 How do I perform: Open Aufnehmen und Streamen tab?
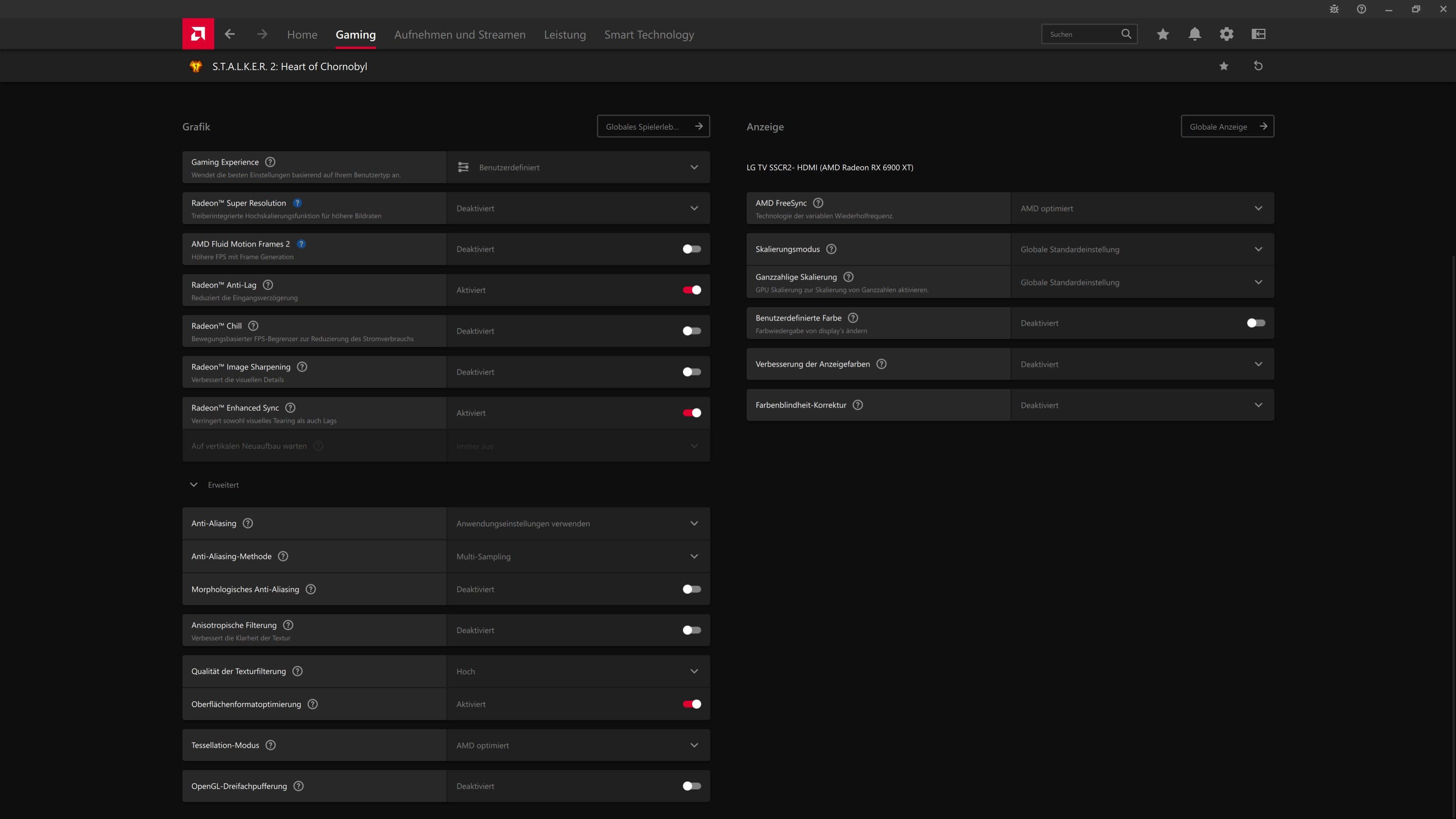coord(460,35)
